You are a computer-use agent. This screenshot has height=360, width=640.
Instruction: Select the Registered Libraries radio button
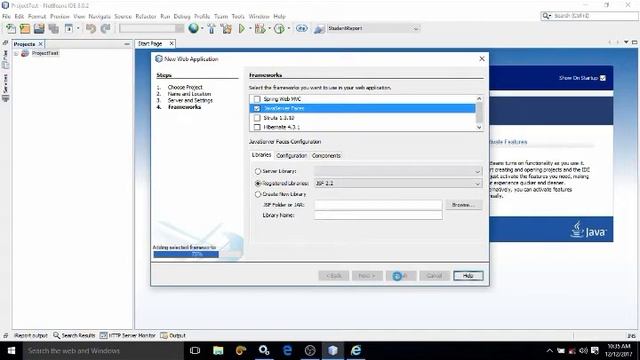click(258, 184)
